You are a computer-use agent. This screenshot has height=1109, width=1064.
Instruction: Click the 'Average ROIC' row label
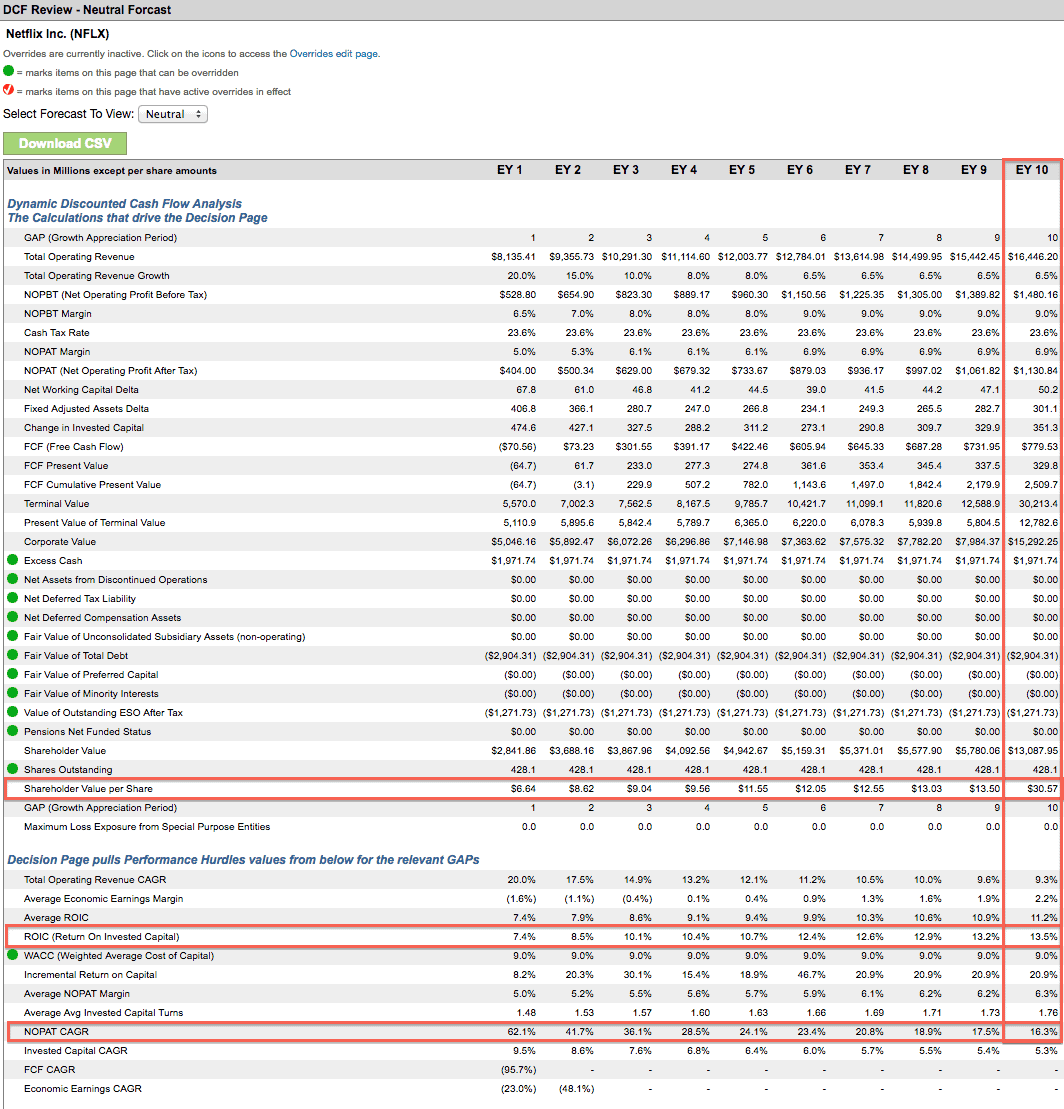click(x=57, y=917)
